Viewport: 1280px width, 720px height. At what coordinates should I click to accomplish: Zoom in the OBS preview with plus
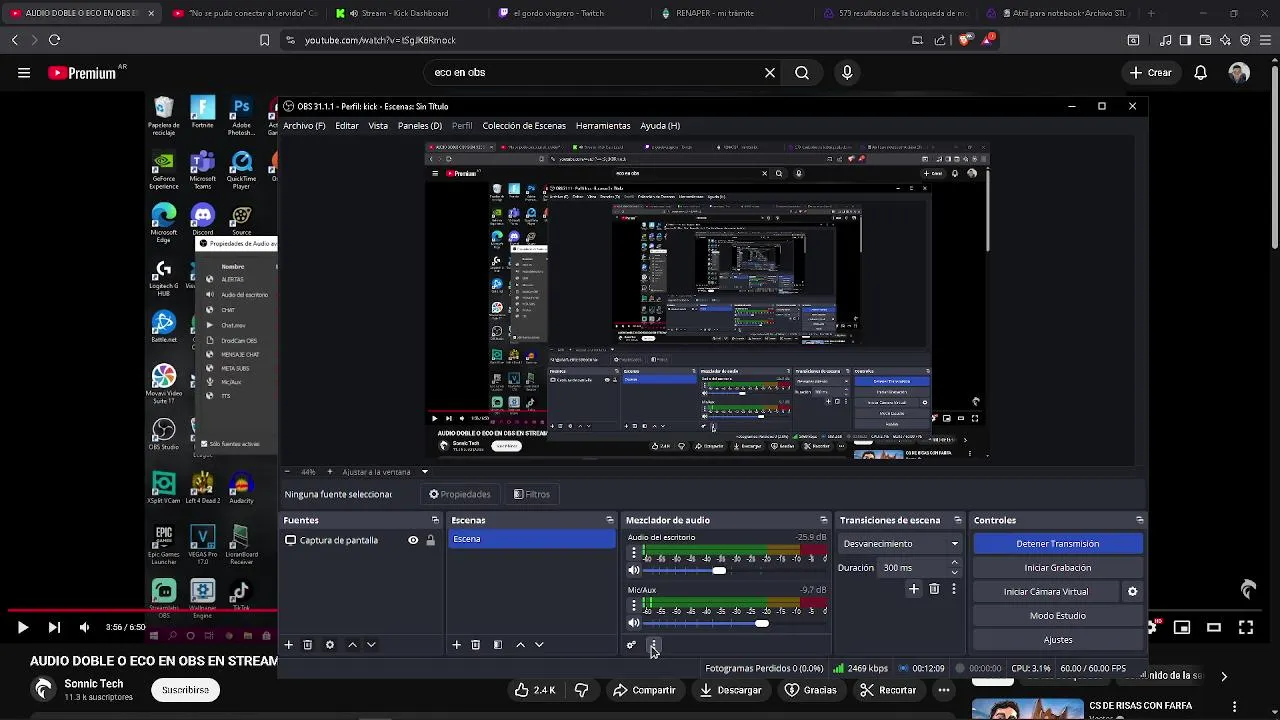tap(329, 472)
